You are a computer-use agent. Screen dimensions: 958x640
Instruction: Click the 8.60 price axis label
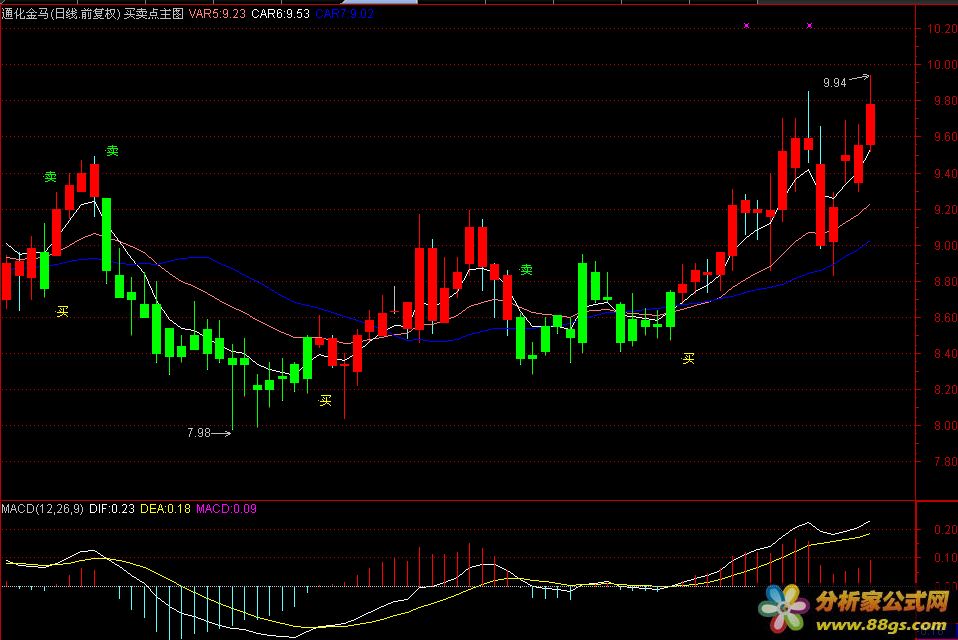pos(945,318)
